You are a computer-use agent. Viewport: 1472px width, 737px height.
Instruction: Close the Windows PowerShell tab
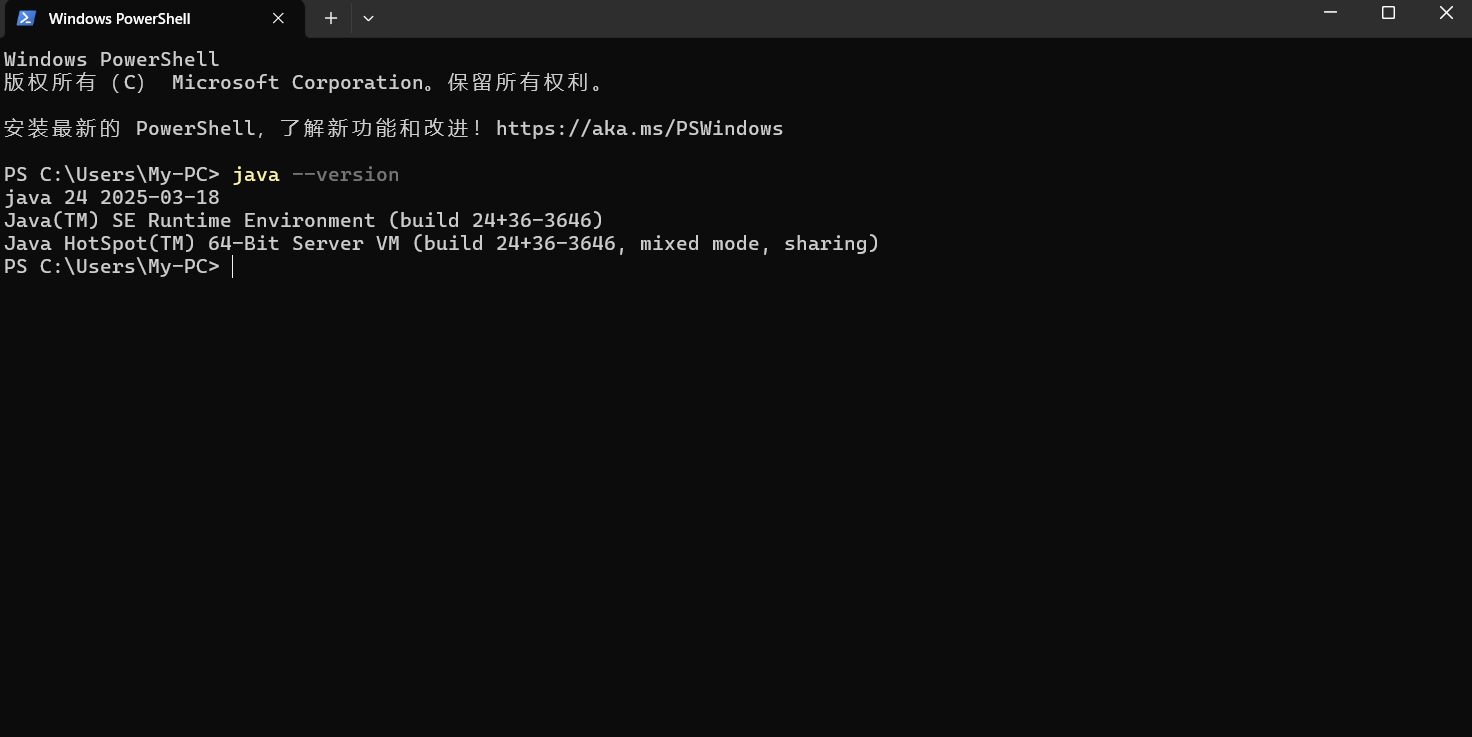tap(278, 17)
